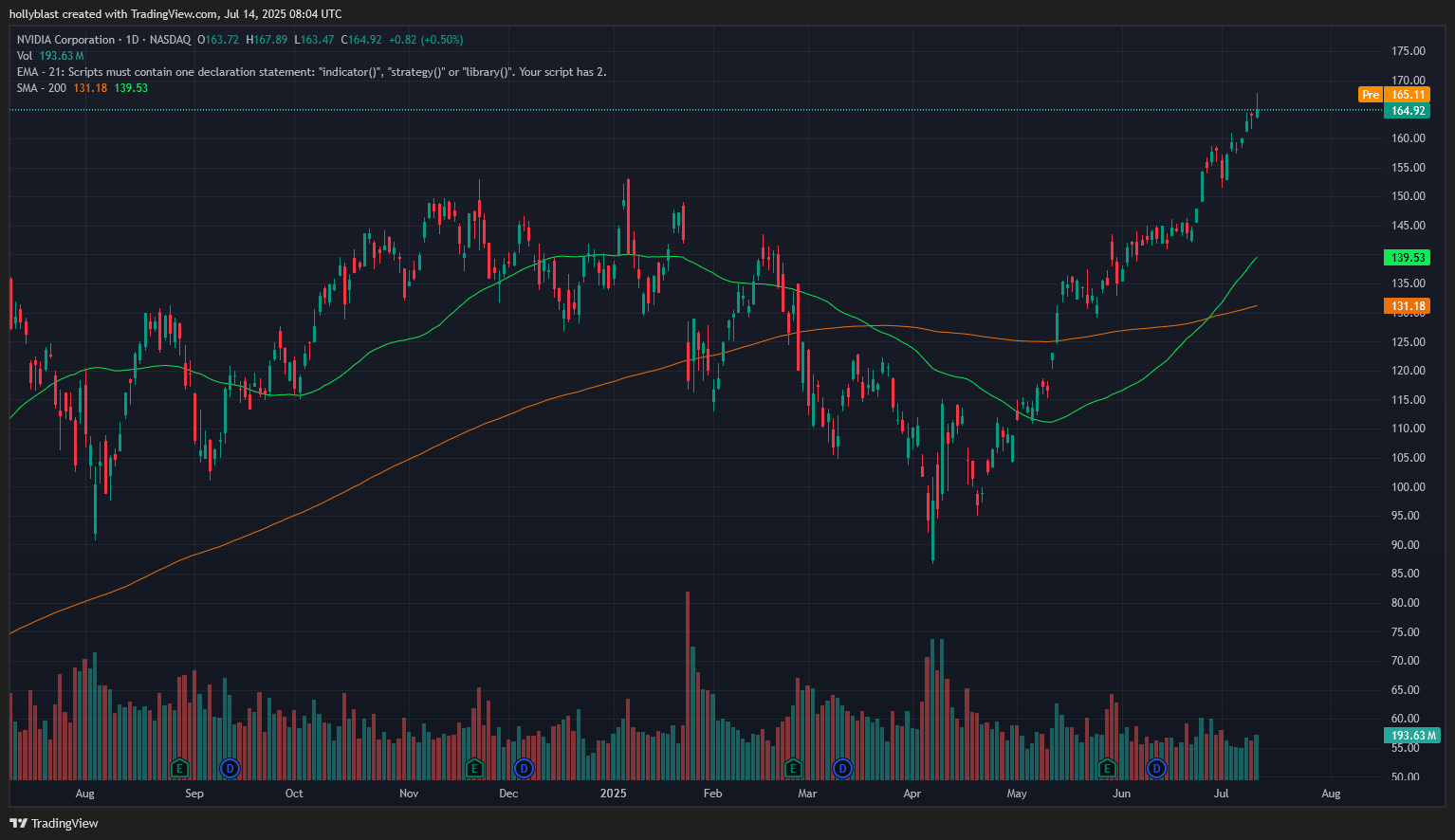Click the 150.00 price scale label
The width and height of the screenshot is (1455, 840).
pos(1408,196)
